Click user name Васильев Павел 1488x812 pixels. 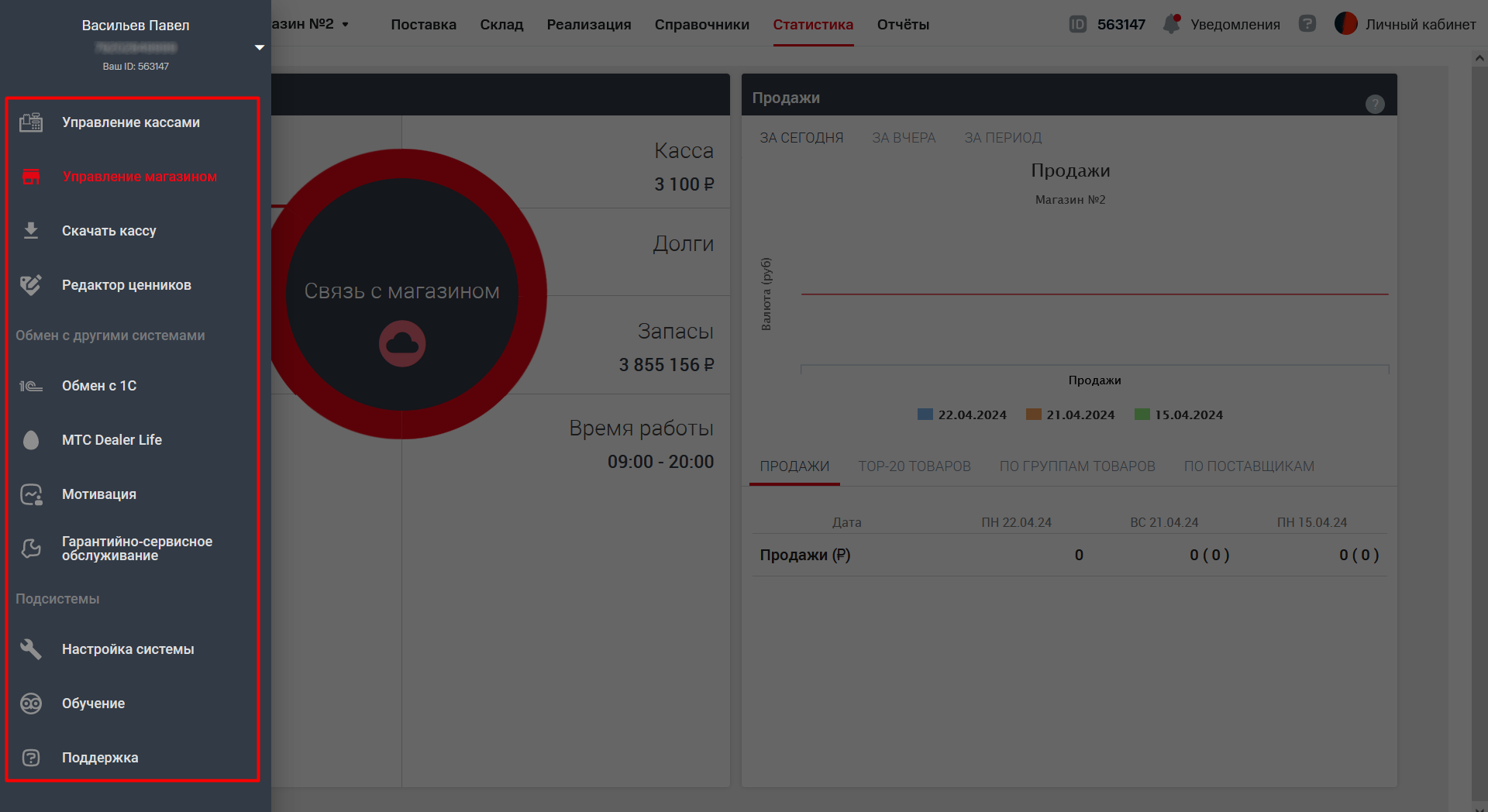point(136,26)
